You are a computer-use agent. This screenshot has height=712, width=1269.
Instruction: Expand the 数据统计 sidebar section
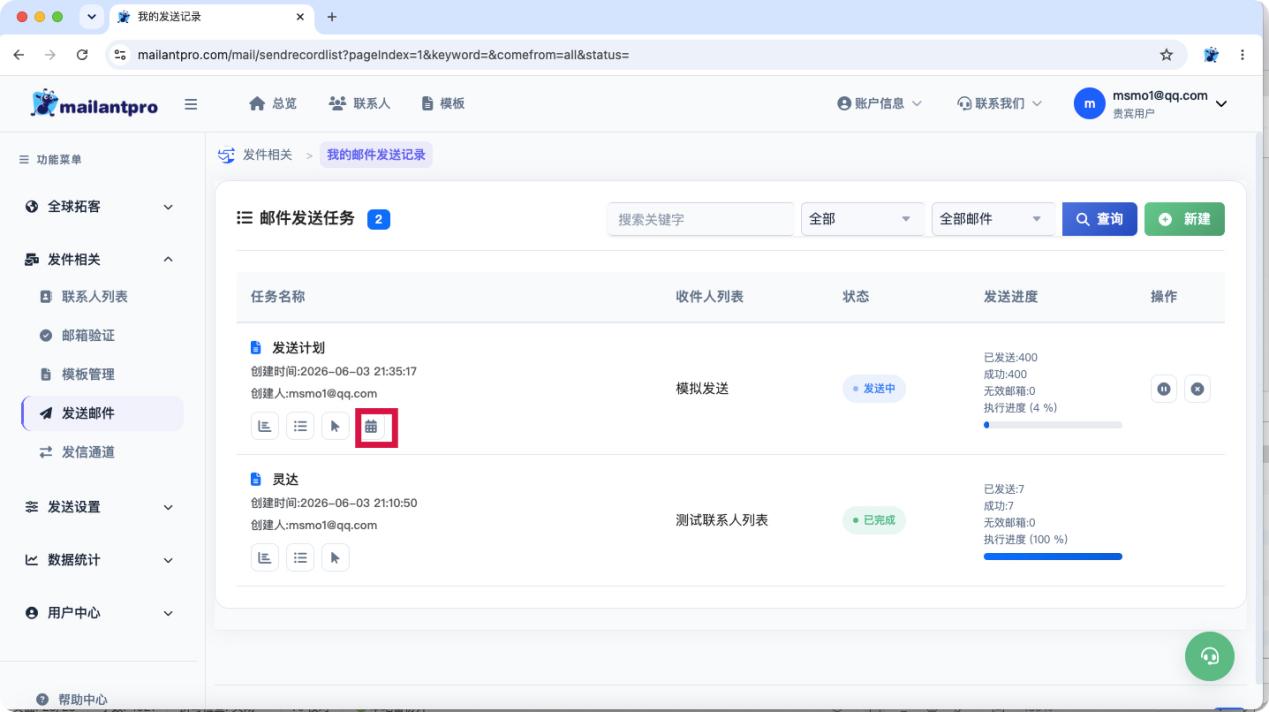100,560
